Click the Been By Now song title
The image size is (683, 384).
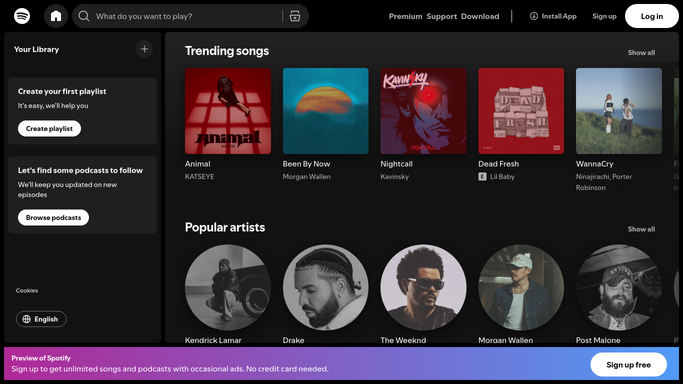click(307, 164)
